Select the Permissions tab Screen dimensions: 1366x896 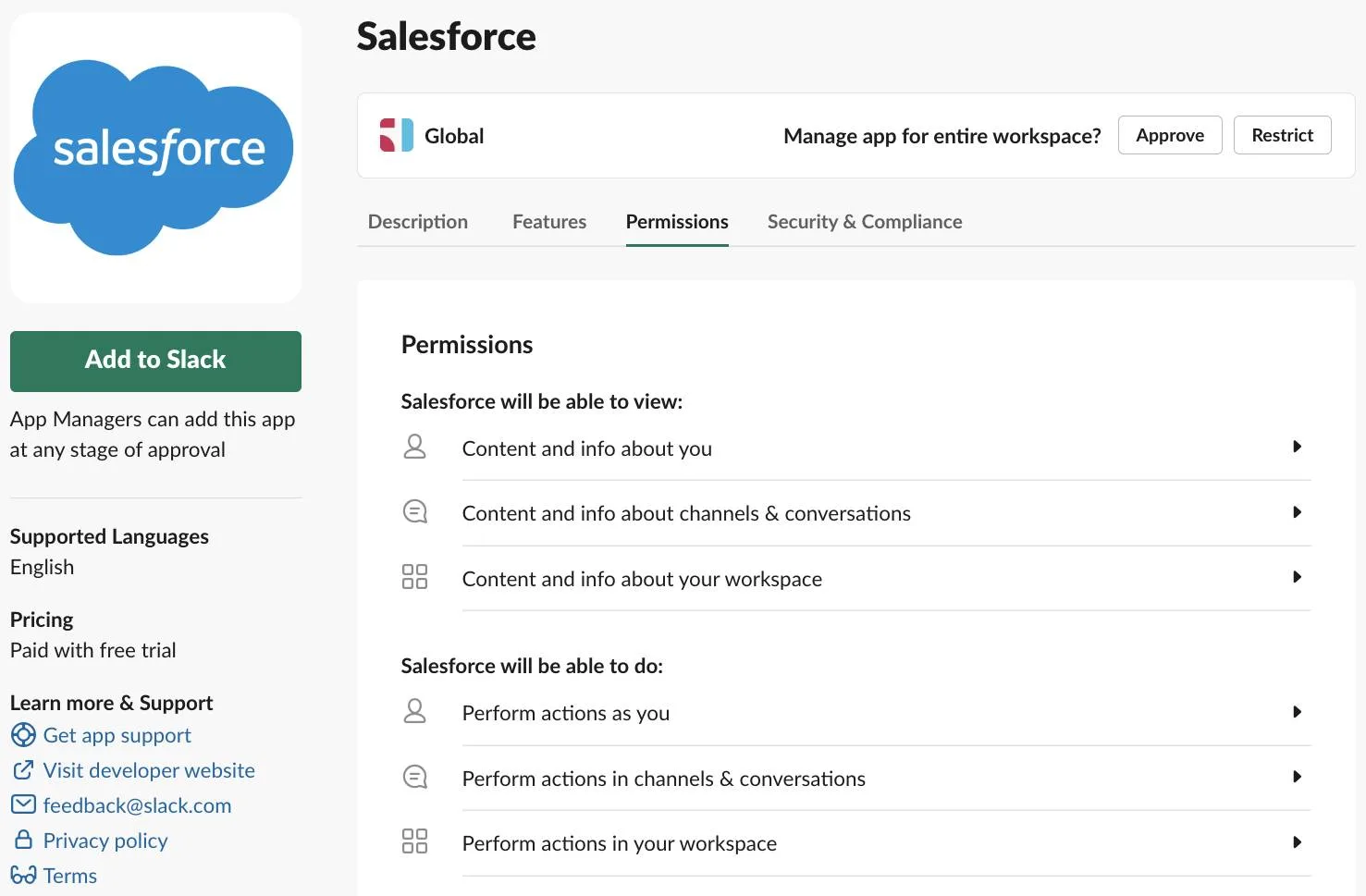pos(677,222)
